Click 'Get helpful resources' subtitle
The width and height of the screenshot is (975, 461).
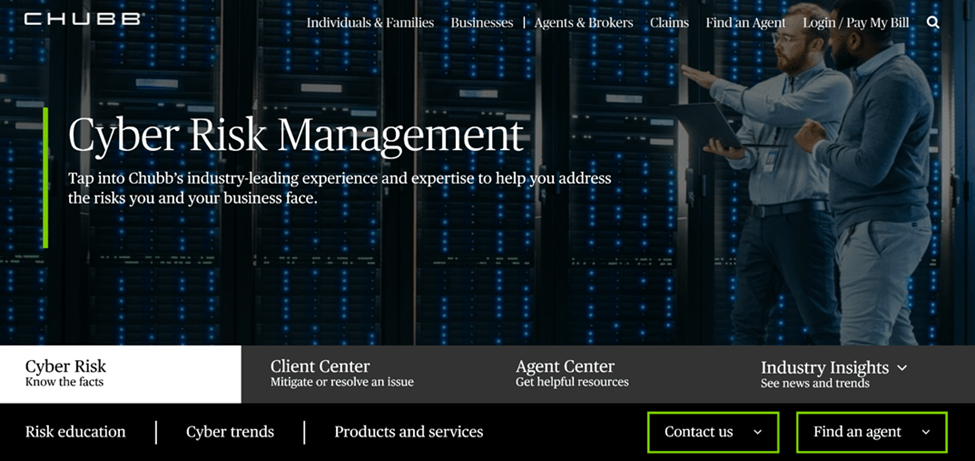pyautogui.click(x=572, y=382)
